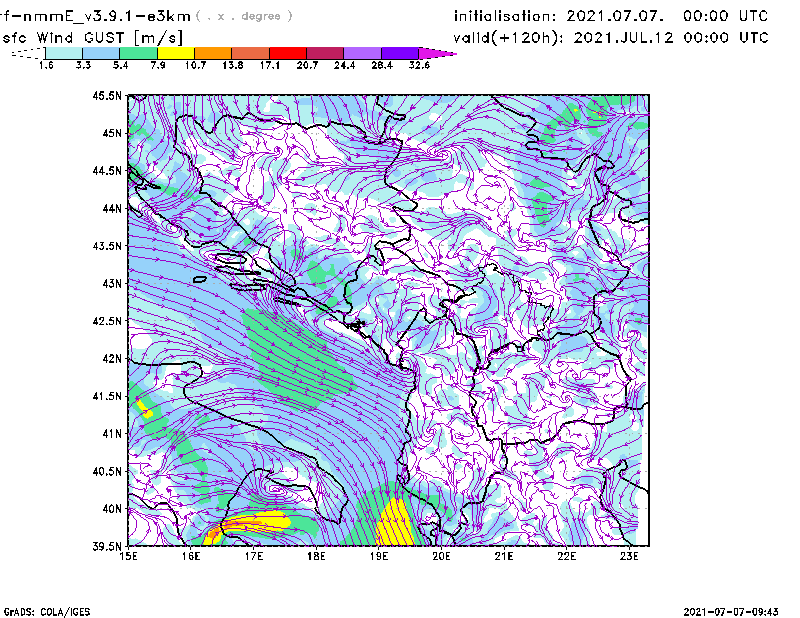Click the '19E' longitude label
This screenshot has height=618, width=800.
pos(379,556)
